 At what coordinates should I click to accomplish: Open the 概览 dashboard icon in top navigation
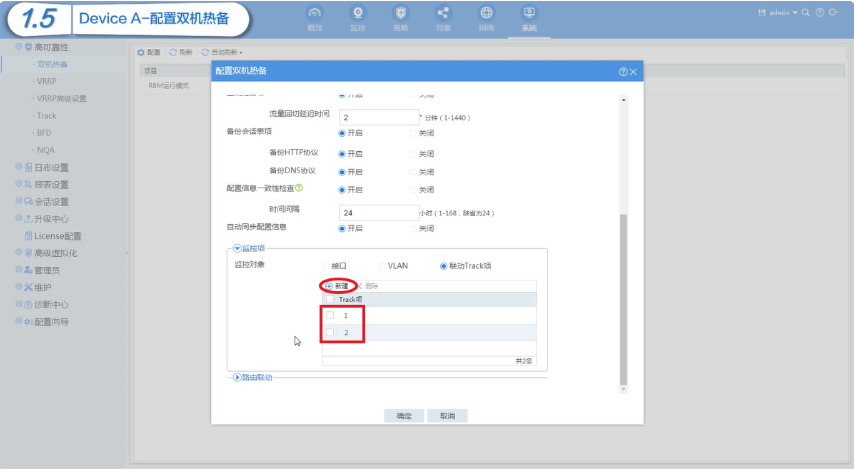pyautogui.click(x=315, y=13)
